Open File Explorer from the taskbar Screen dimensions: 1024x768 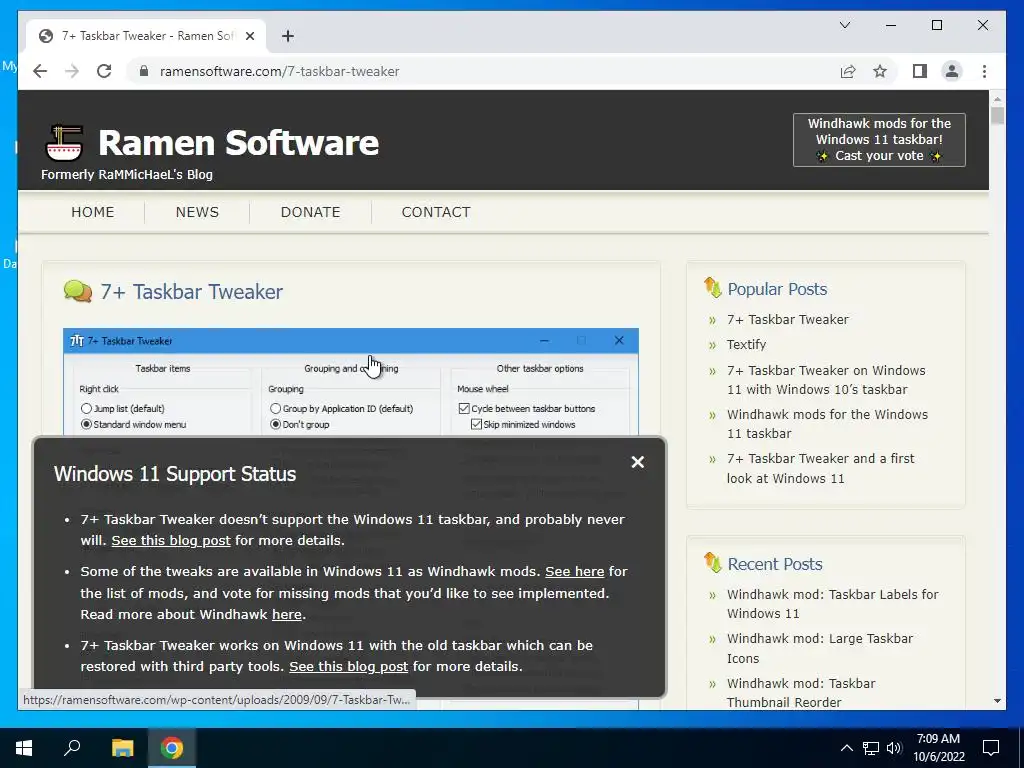[x=122, y=748]
